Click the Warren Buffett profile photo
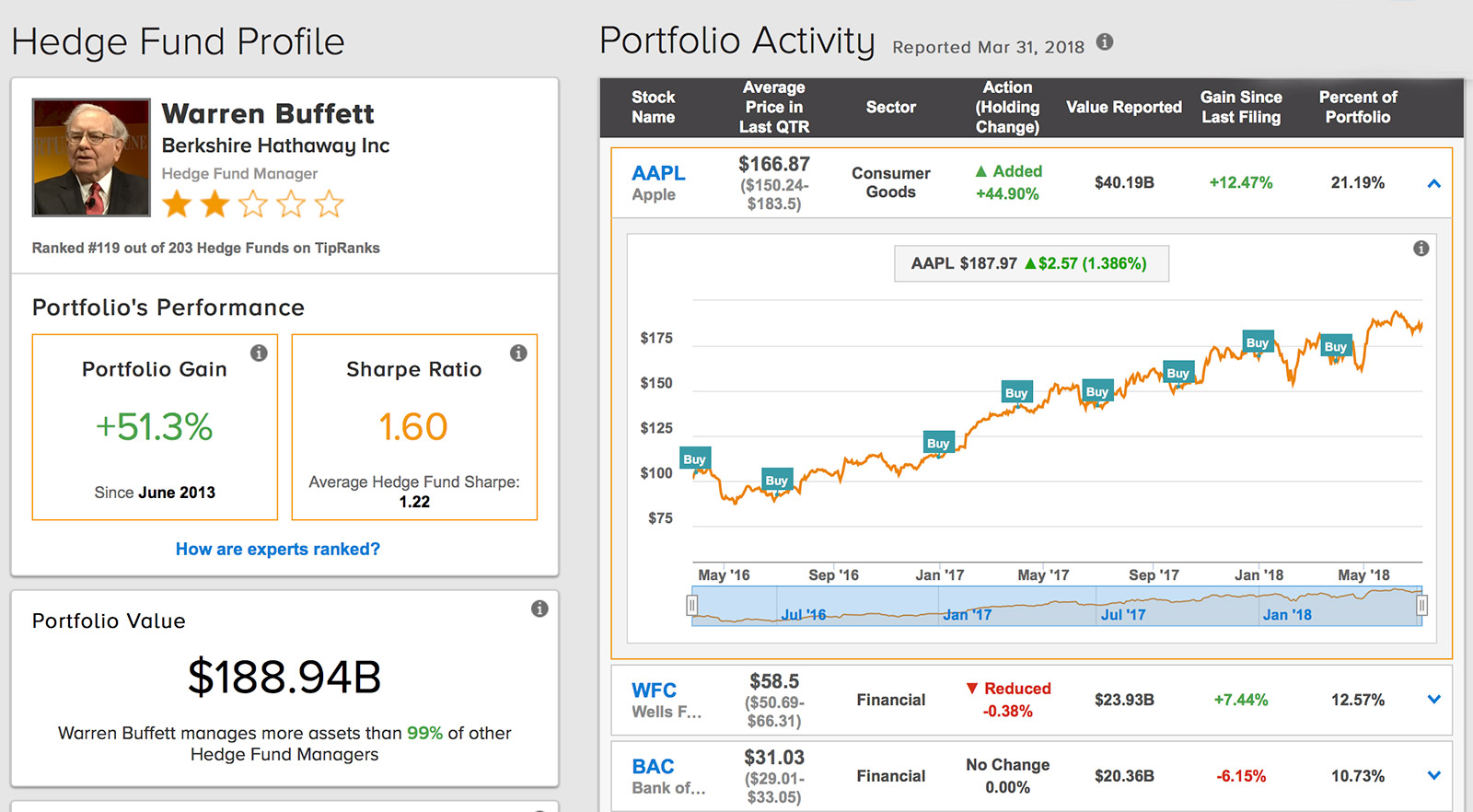 tap(91, 157)
